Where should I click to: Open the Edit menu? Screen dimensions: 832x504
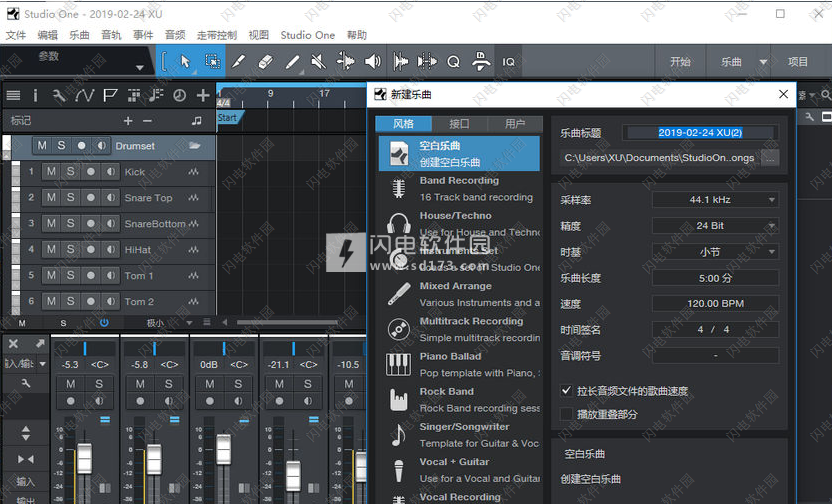(47, 35)
